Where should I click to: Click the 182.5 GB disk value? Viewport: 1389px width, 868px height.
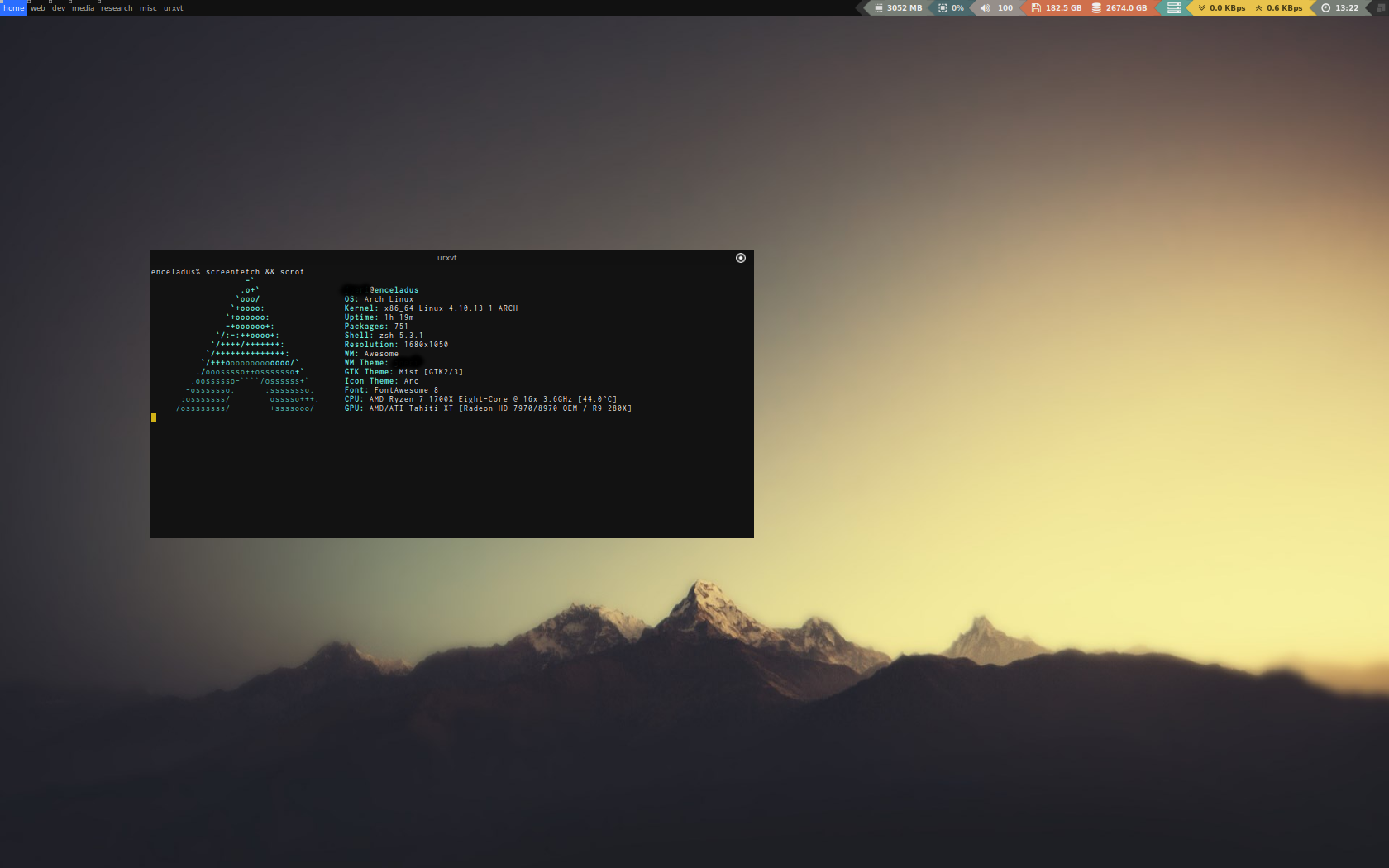1063,7
